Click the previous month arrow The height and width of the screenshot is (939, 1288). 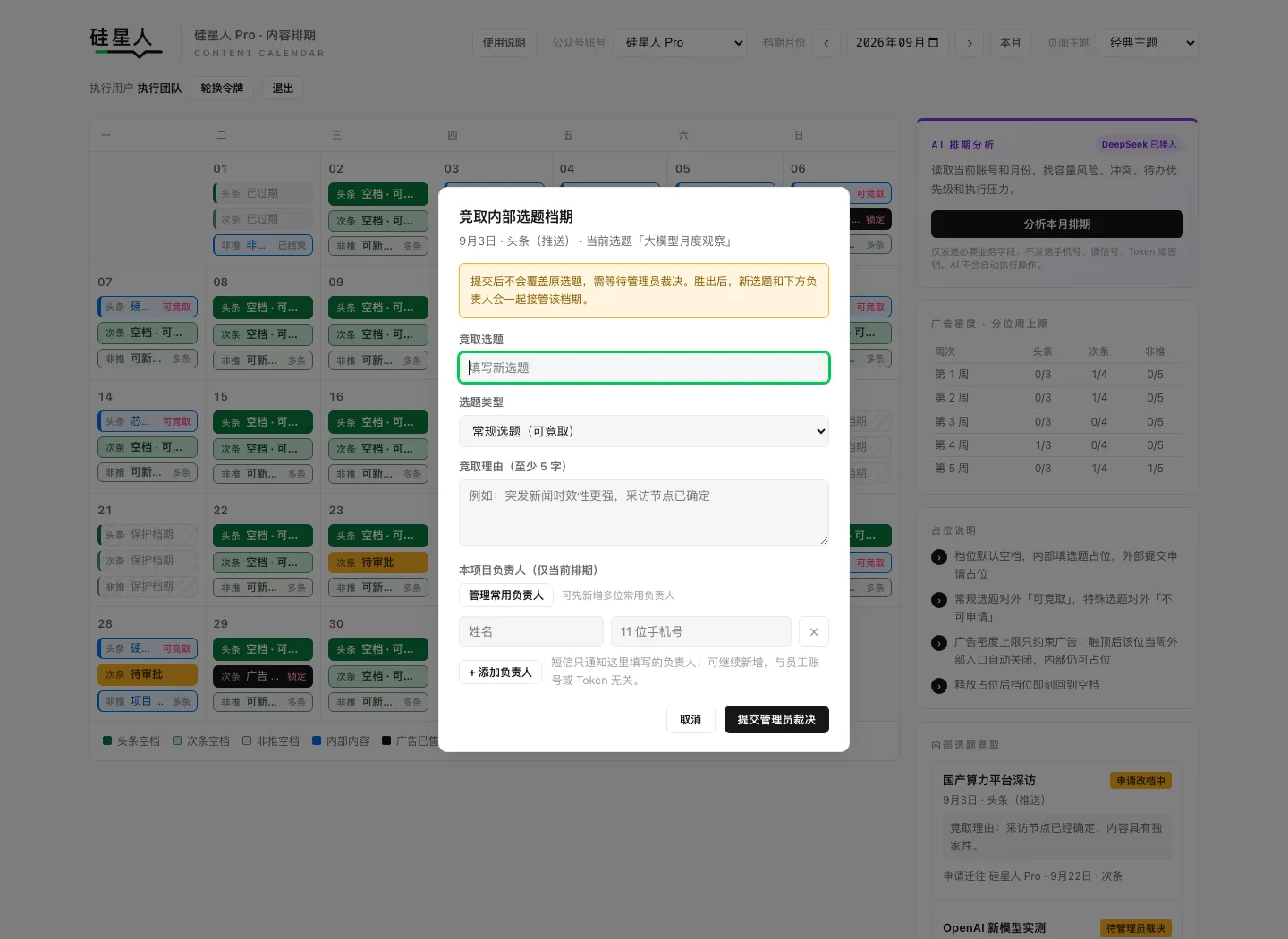tap(826, 43)
